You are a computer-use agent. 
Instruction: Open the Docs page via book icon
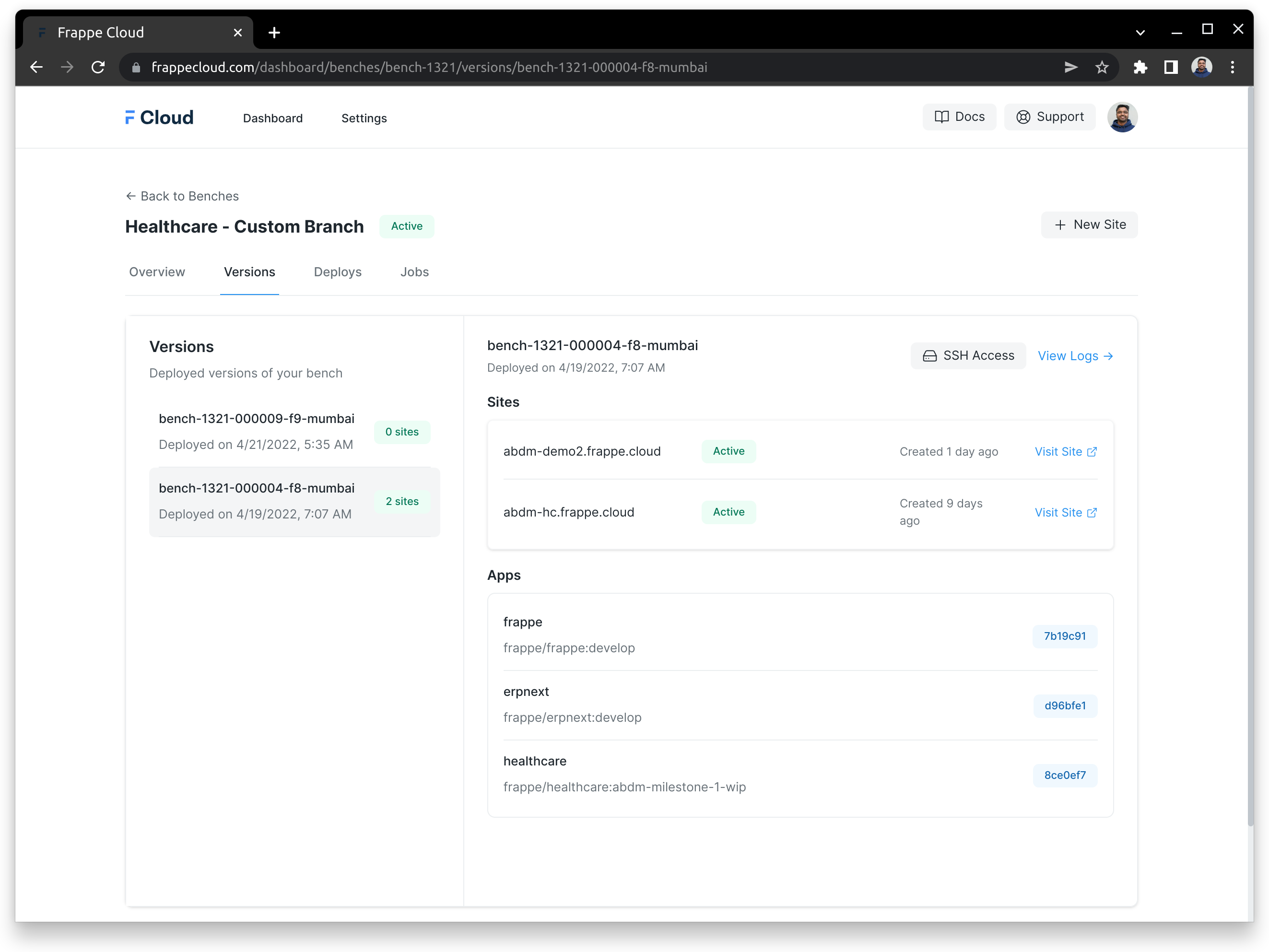click(x=959, y=117)
